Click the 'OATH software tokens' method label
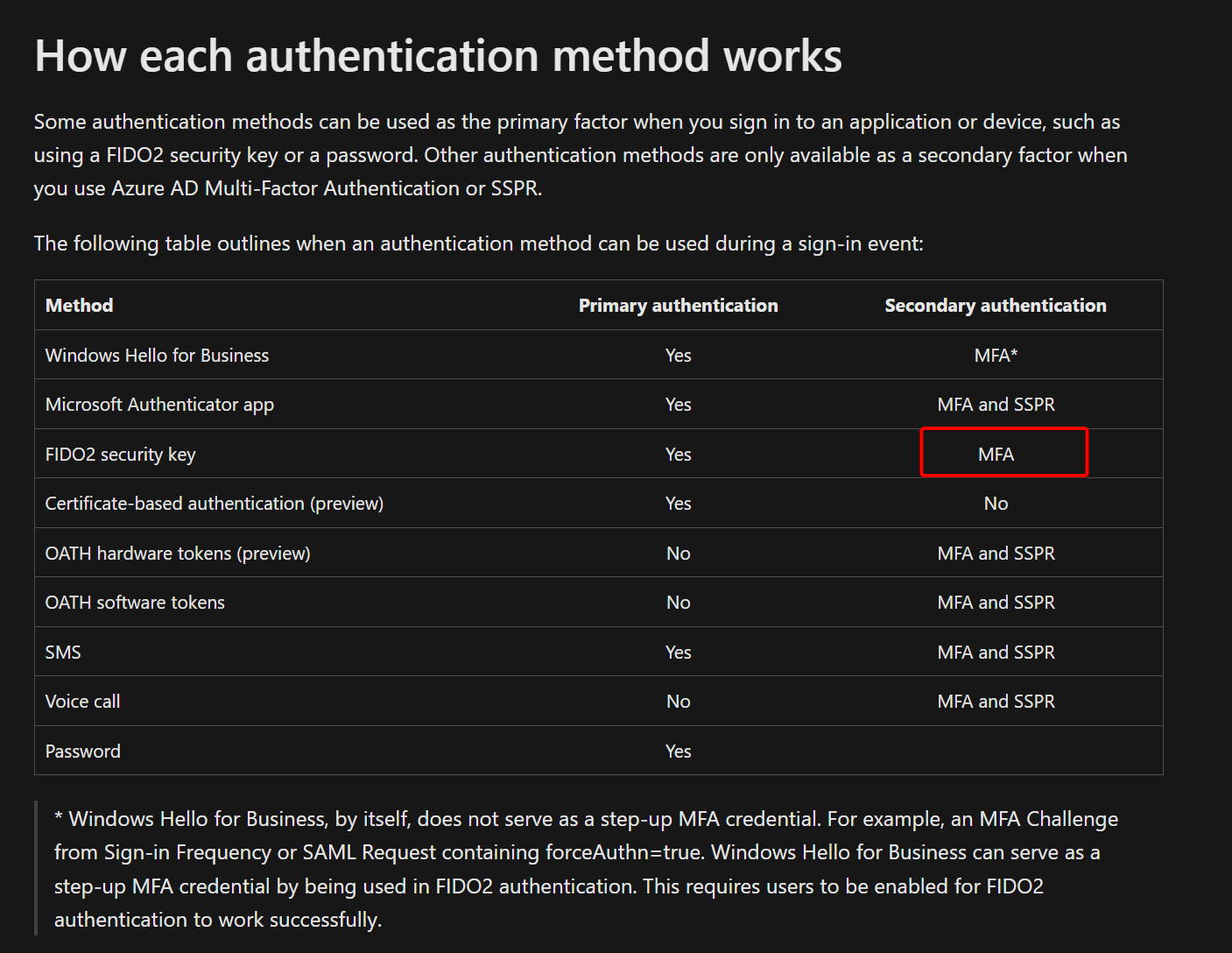This screenshot has height=953, width=1232. tap(134, 602)
